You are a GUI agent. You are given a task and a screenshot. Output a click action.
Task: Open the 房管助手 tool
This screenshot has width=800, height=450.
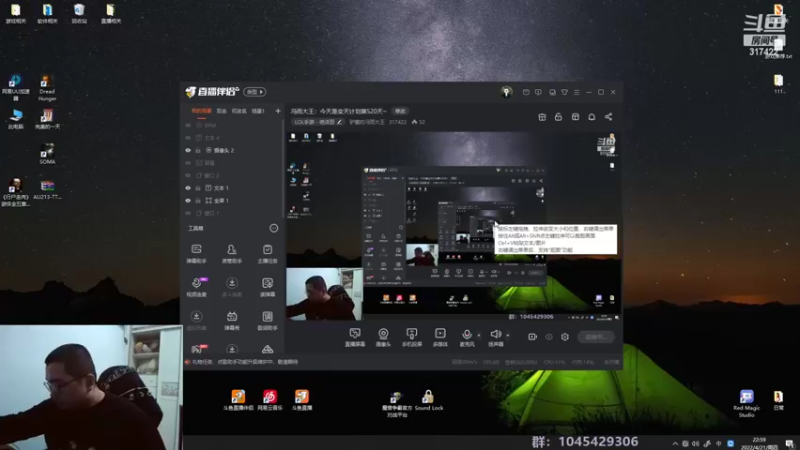(x=232, y=253)
